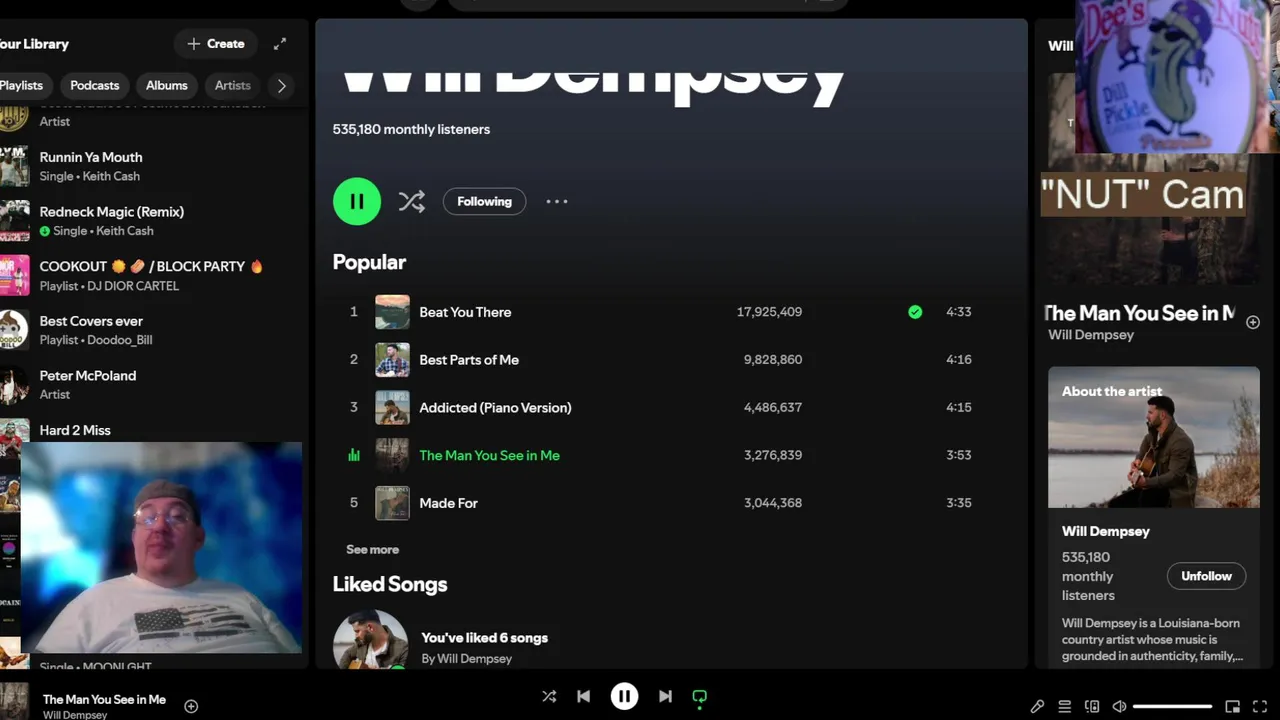Adjust the volume slider
Image resolution: width=1280 pixels, height=720 pixels.
1173,706
